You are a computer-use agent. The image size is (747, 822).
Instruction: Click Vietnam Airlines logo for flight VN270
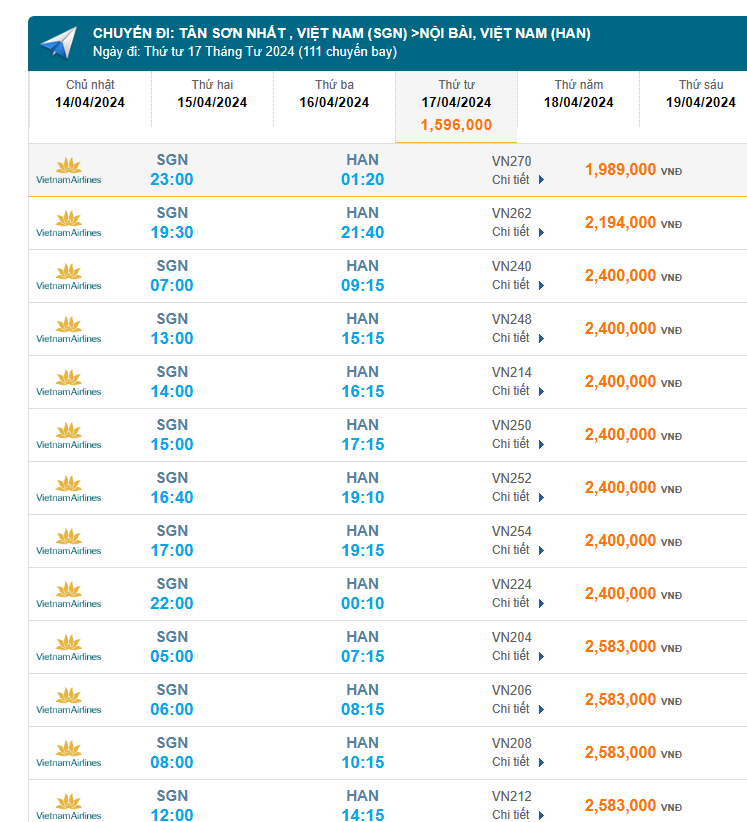pos(68,171)
